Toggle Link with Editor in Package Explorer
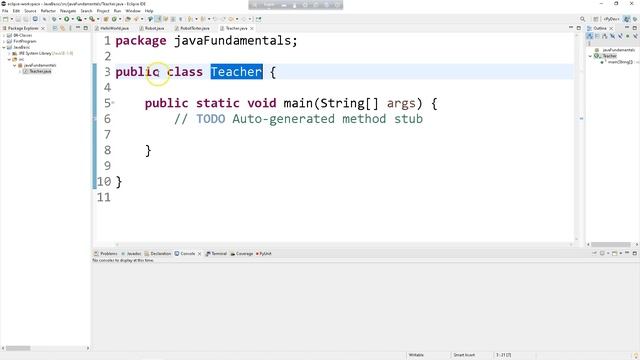 tap(62, 28)
